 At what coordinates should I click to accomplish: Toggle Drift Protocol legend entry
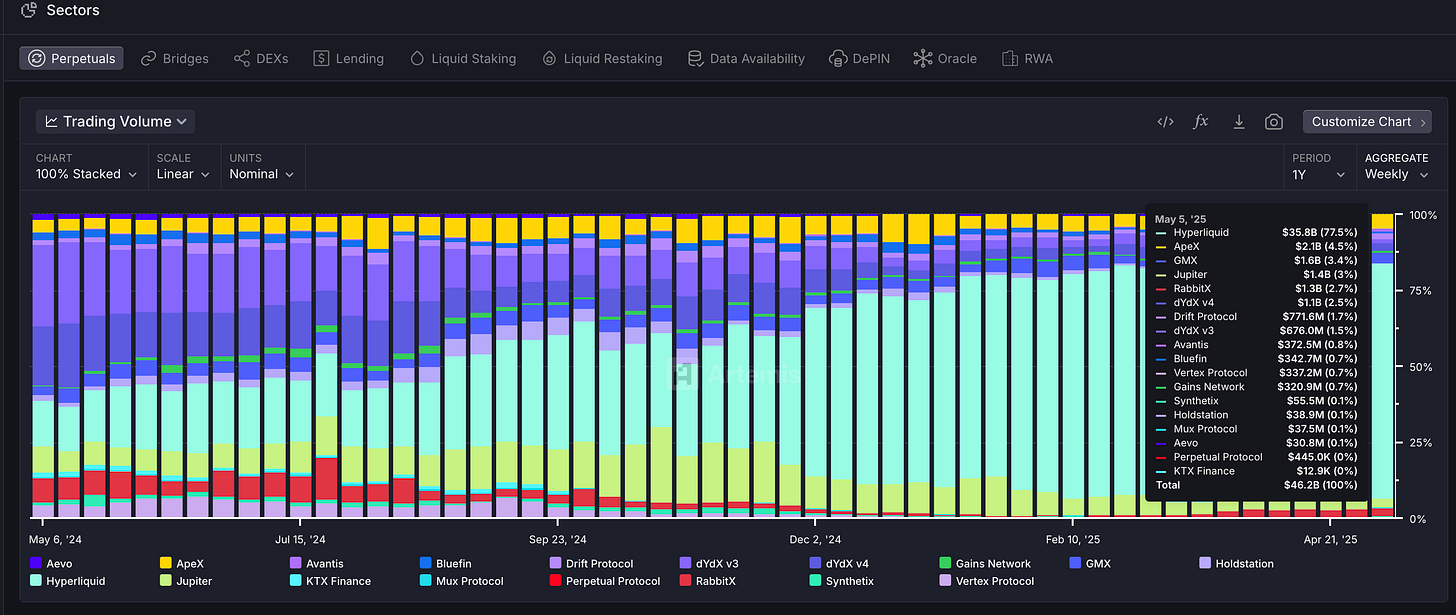pyautogui.click(x=591, y=564)
